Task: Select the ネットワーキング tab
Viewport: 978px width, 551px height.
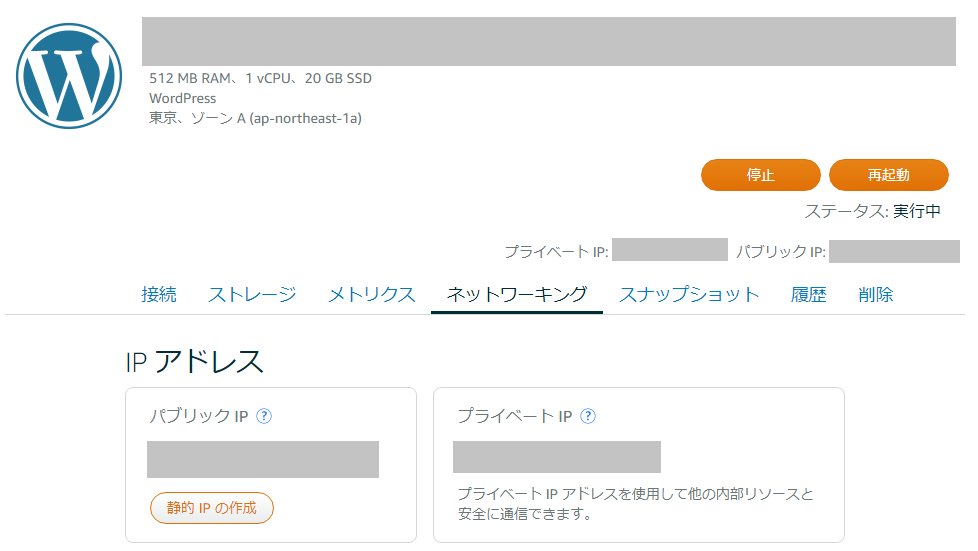Action: [x=517, y=295]
